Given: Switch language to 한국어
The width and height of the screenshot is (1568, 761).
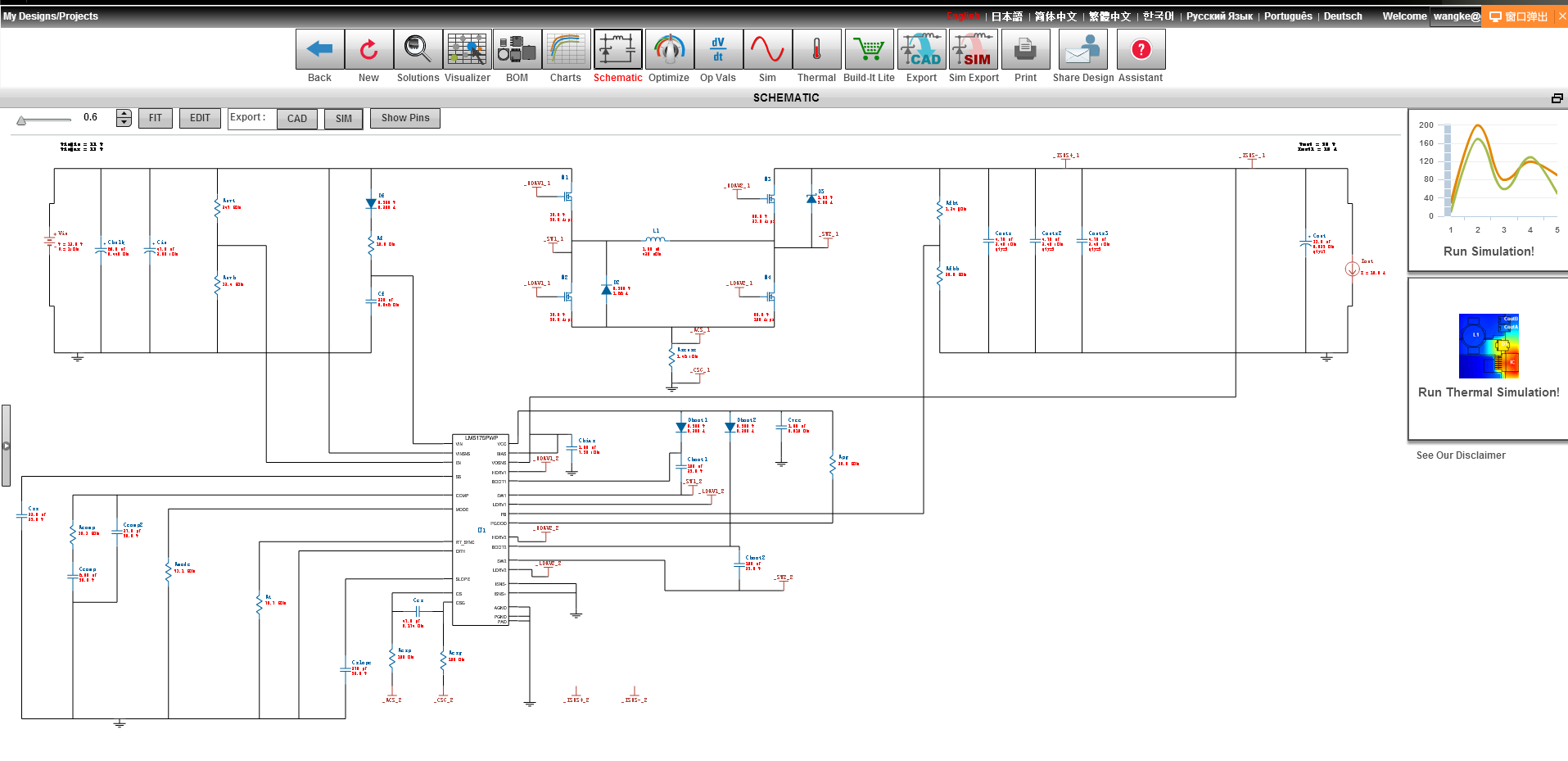Looking at the screenshot, I should (1159, 16).
